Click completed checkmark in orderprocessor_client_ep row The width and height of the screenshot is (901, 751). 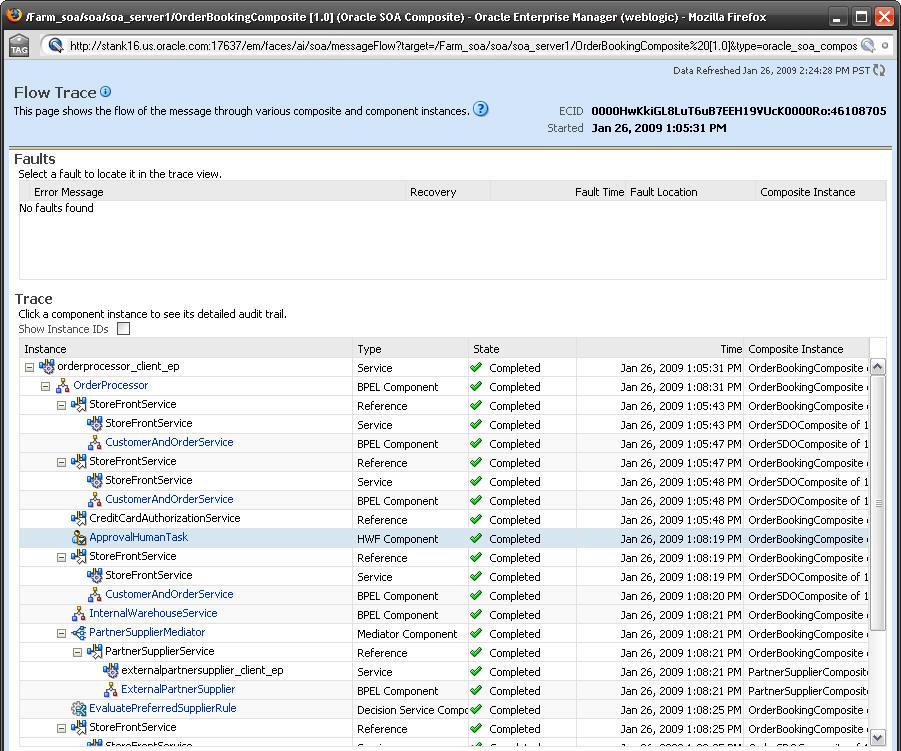coord(476,367)
